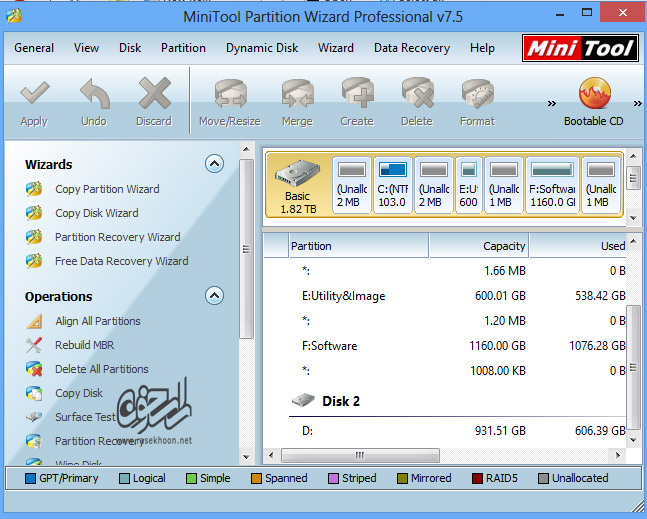
Task: Expand toolbar overflow after Bootable CD
Action: pyautogui.click(x=638, y=103)
